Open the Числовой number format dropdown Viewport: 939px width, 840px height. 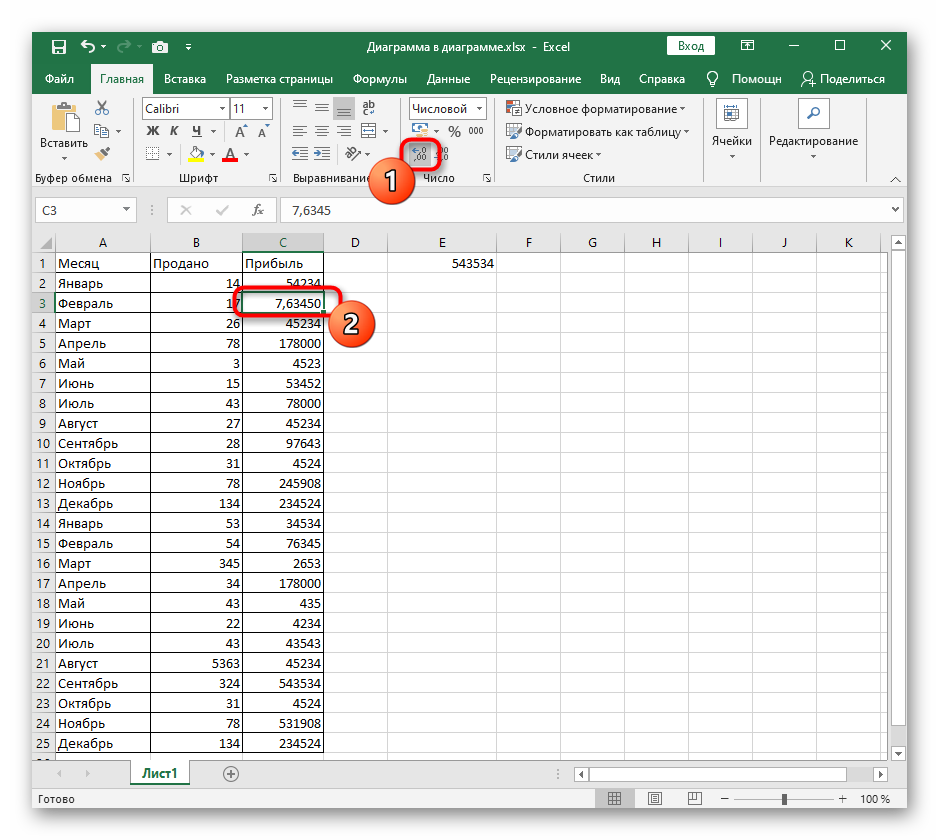[447, 108]
